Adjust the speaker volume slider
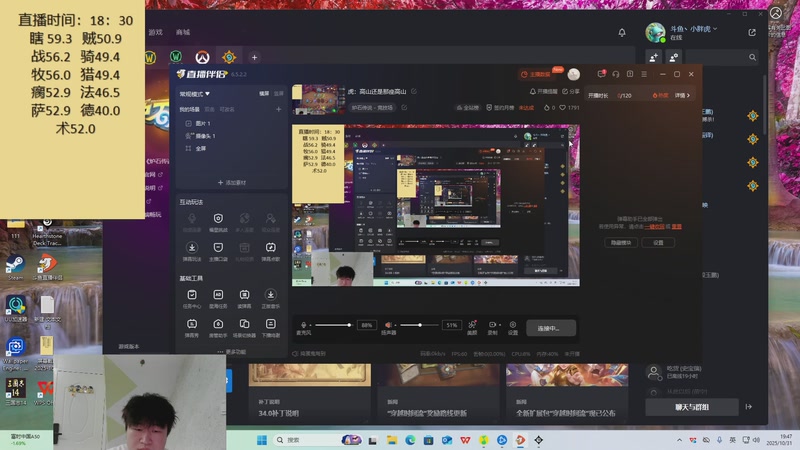The height and width of the screenshot is (450, 800). pyautogui.click(x=419, y=325)
